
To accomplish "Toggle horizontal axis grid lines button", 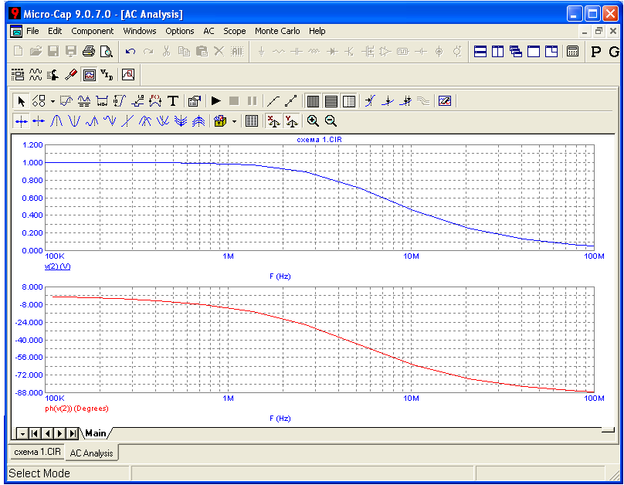I will (331, 101).
